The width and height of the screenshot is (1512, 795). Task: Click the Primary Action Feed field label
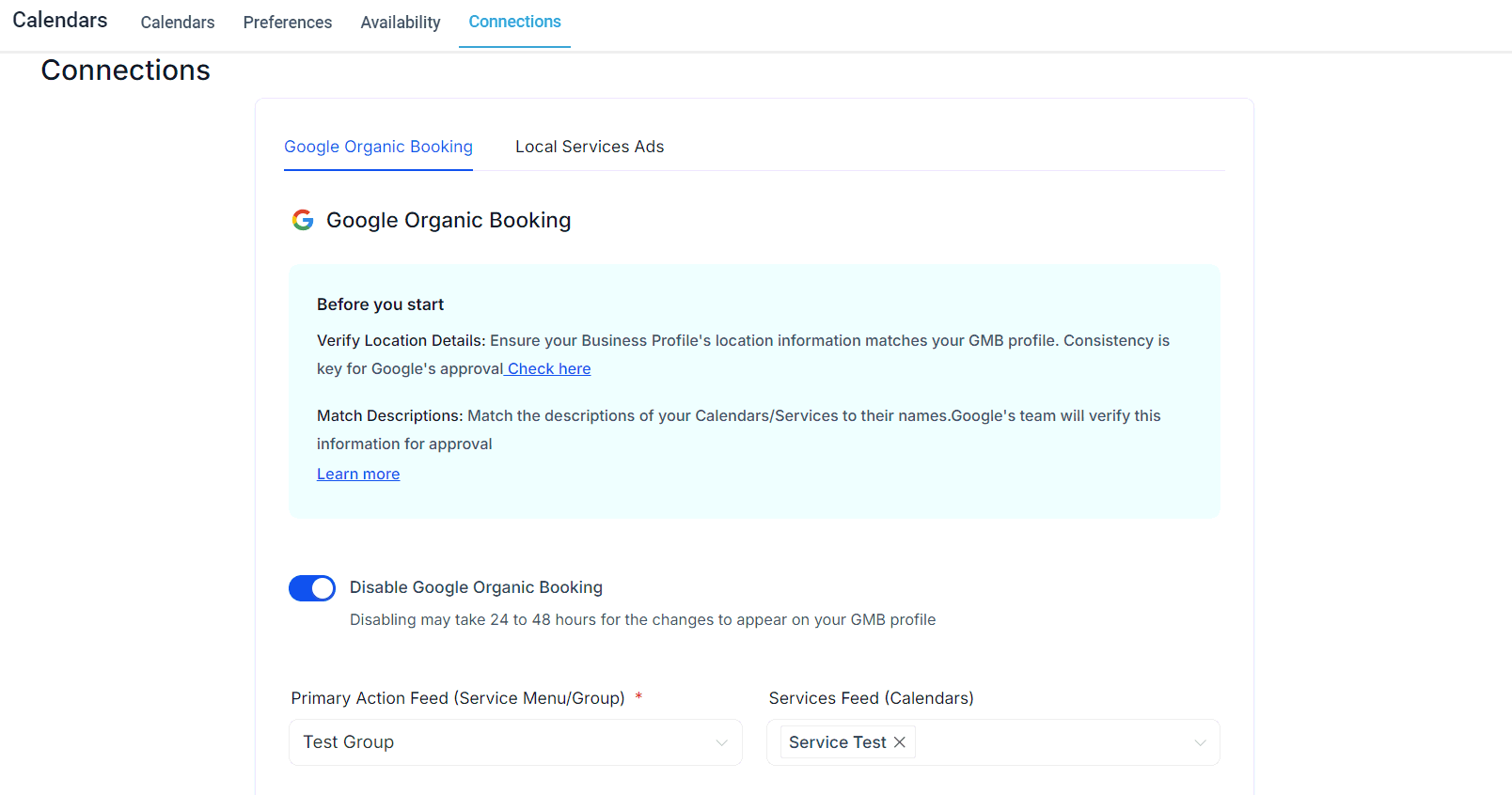tap(458, 698)
